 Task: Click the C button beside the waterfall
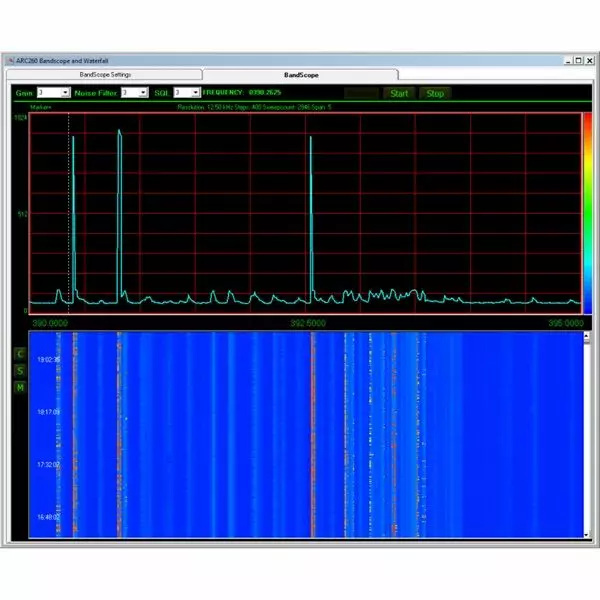[18, 353]
